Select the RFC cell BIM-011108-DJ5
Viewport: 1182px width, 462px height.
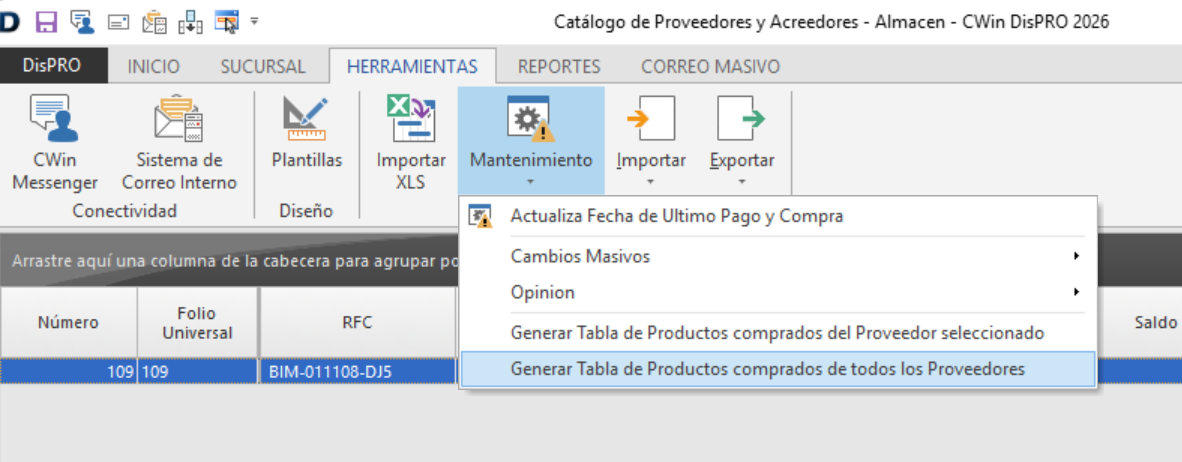coord(358,371)
